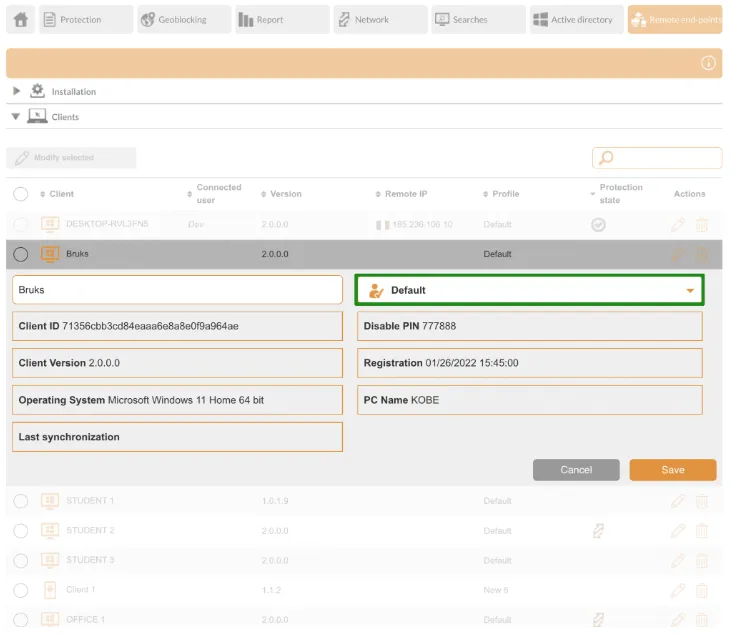Edit the Client 1 pencil icon

click(x=678, y=590)
